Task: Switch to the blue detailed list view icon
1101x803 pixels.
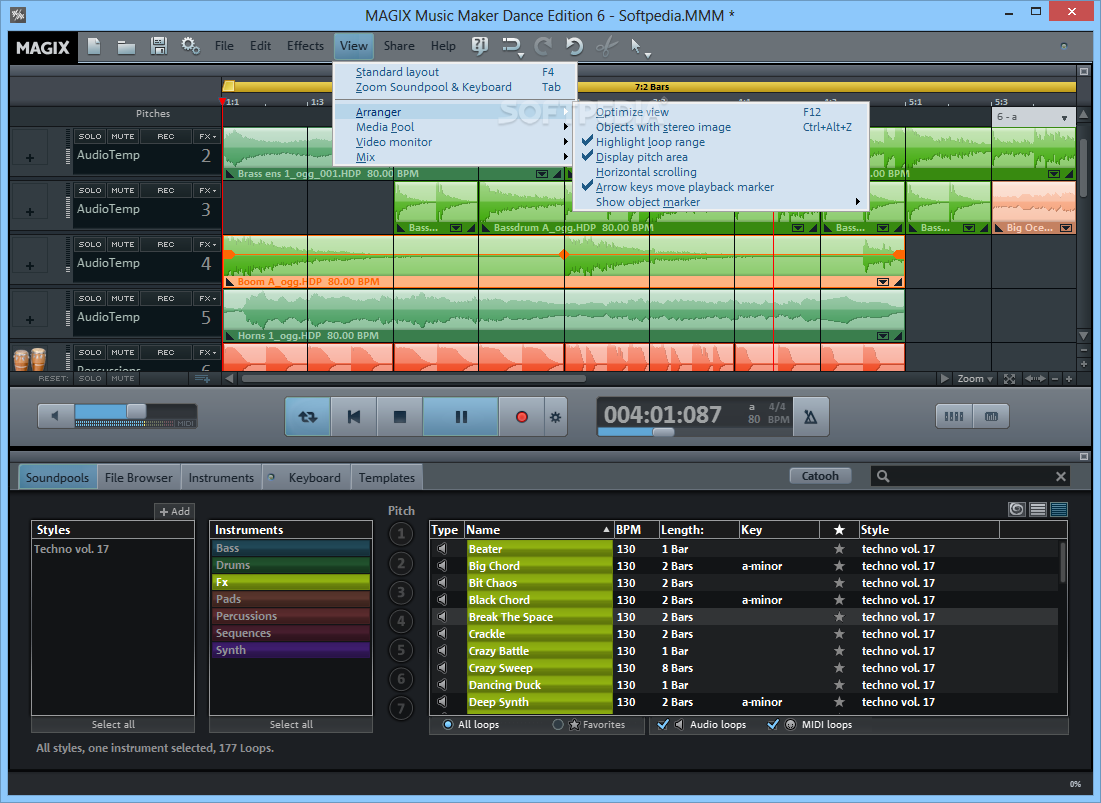Action: tap(1059, 510)
